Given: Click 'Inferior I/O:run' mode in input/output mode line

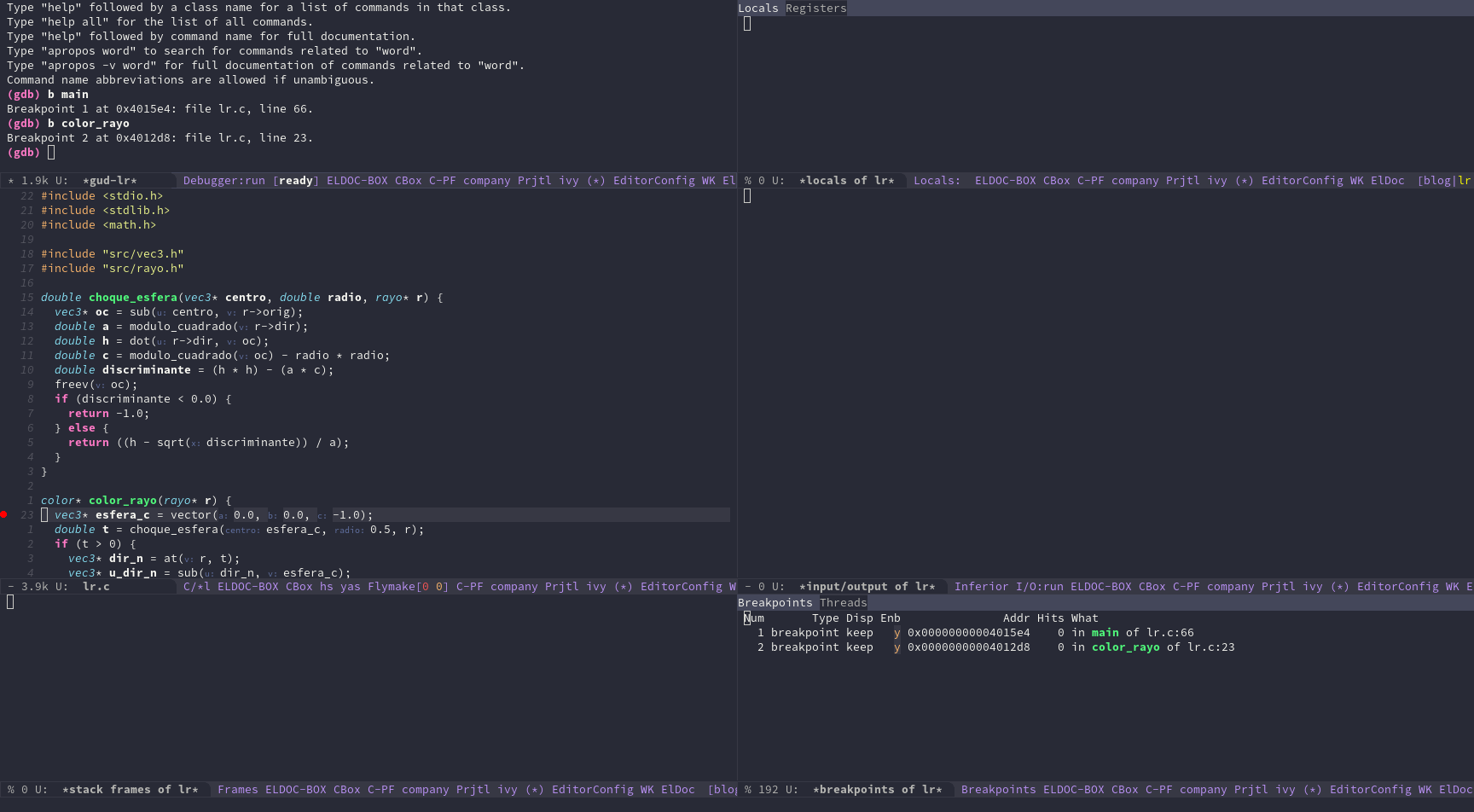Looking at the screenshot, I should (x=1009, y=587).
